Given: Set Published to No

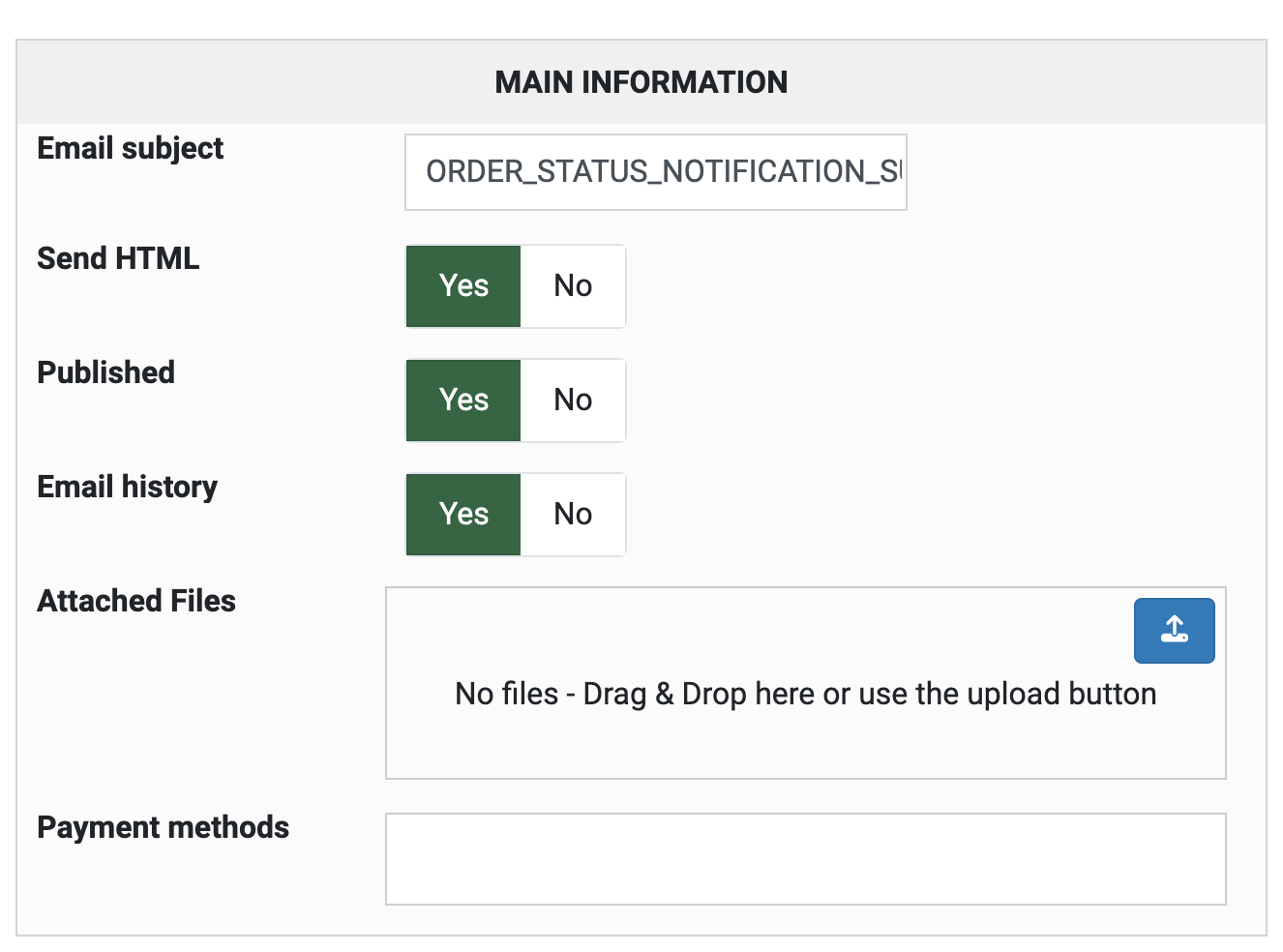Looking at the screenshot, I should (573, 401).
